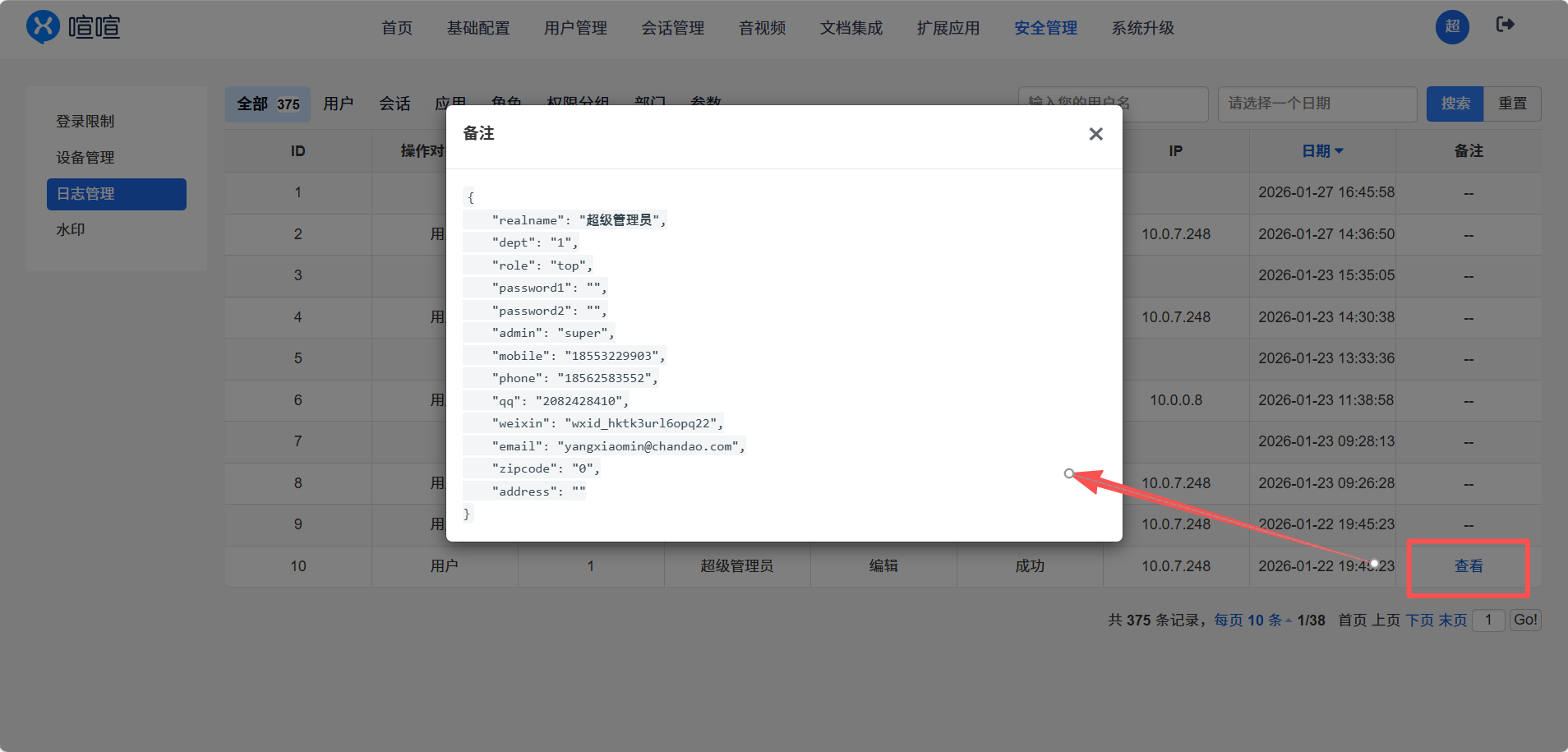Select the 安全管理 menu
This screenshot has height=752, width=1568.
[1045, 28]
